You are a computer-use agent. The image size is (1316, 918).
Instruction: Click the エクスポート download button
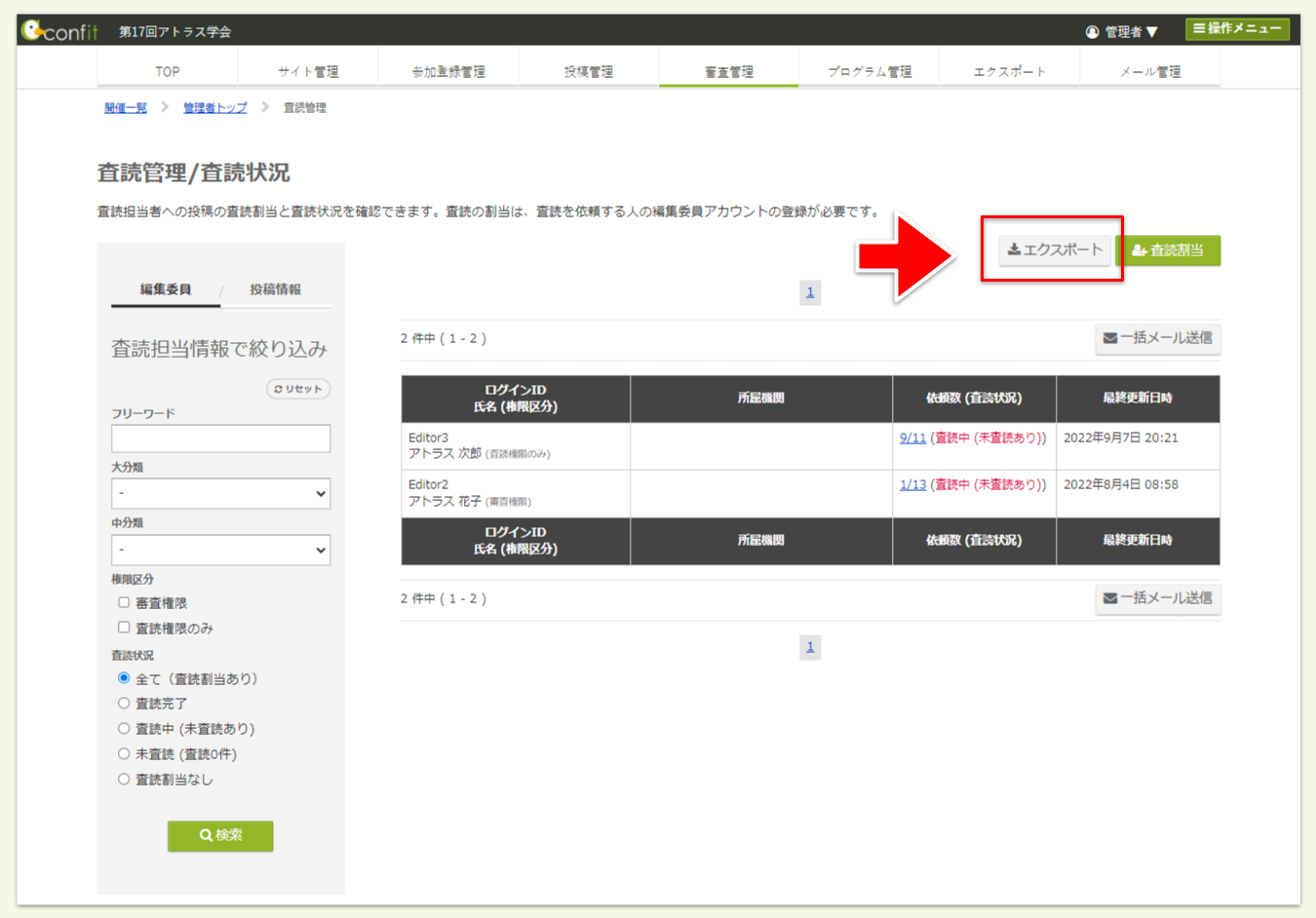1055,250
